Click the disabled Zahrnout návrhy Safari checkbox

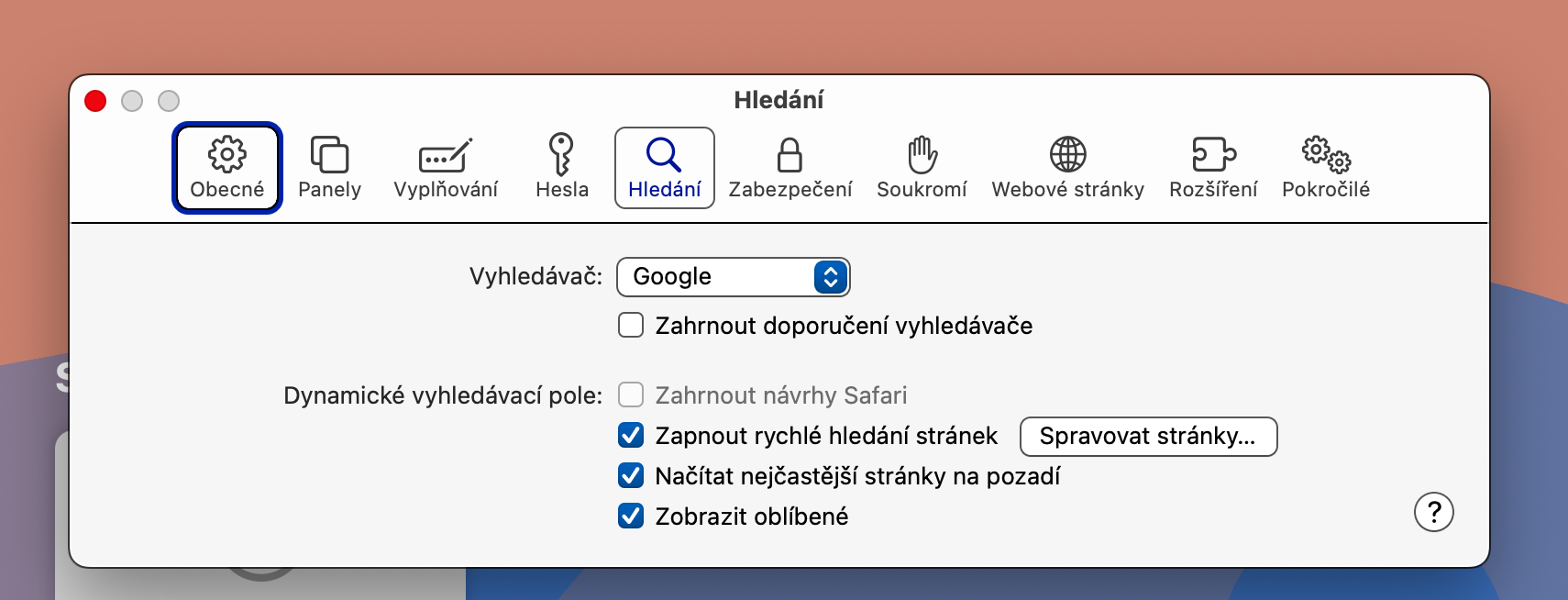click(631, 395)
